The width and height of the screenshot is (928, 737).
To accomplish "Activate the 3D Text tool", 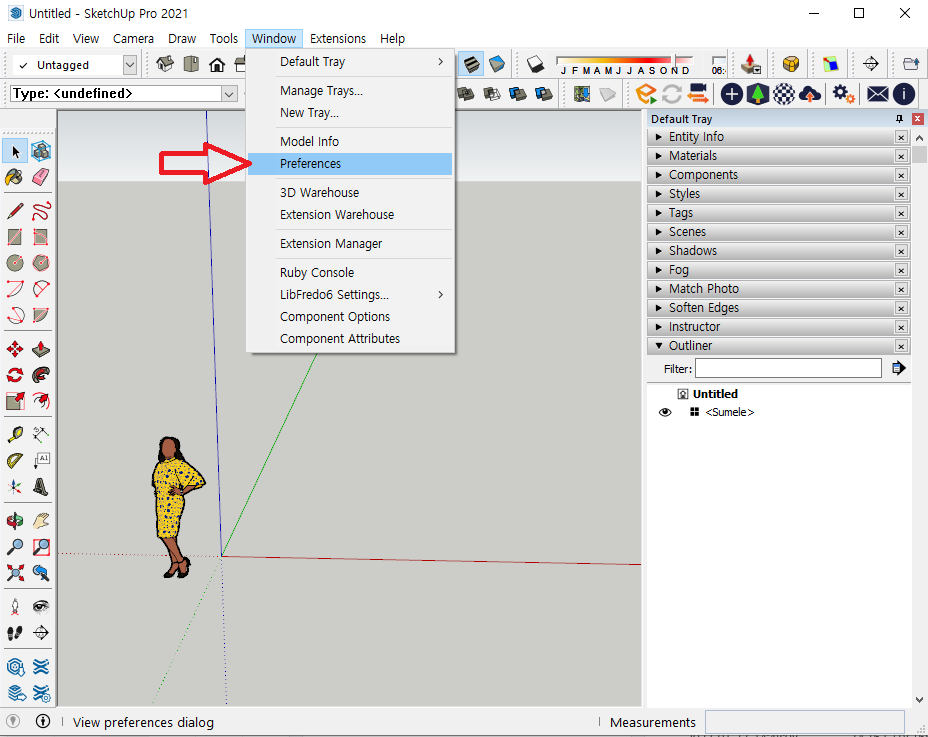I will click(41, 487).
